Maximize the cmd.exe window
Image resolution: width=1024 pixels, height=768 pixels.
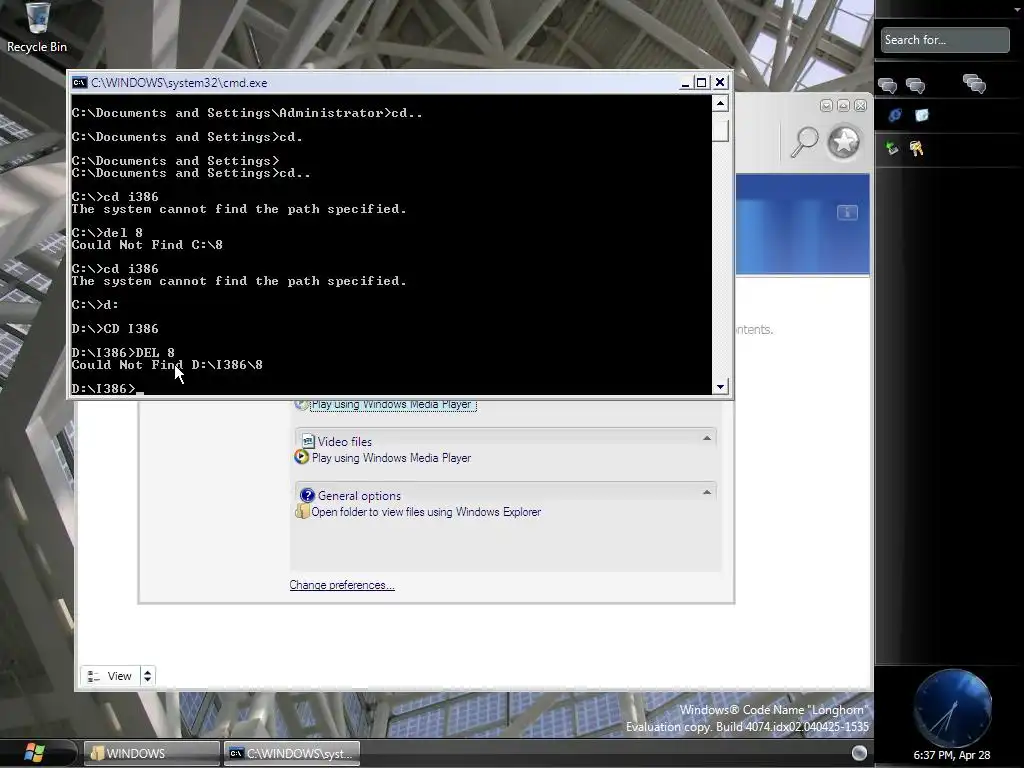coord(701,83)
